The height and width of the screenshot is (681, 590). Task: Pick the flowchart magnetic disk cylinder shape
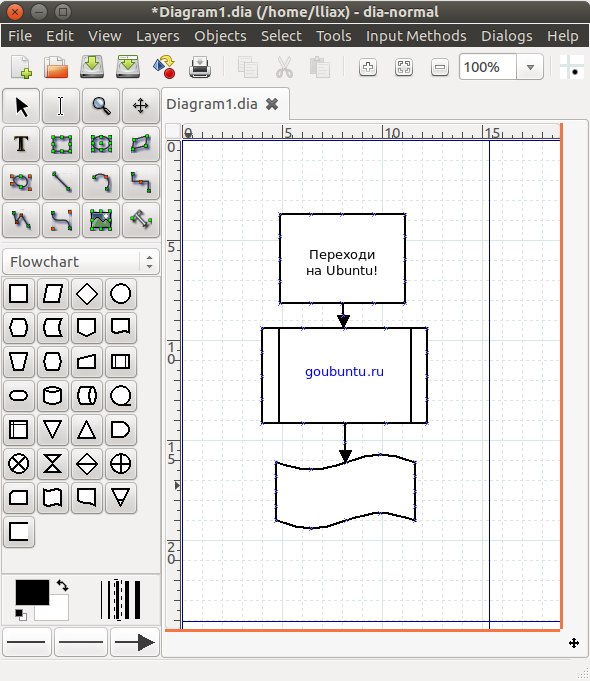[53, 396]
